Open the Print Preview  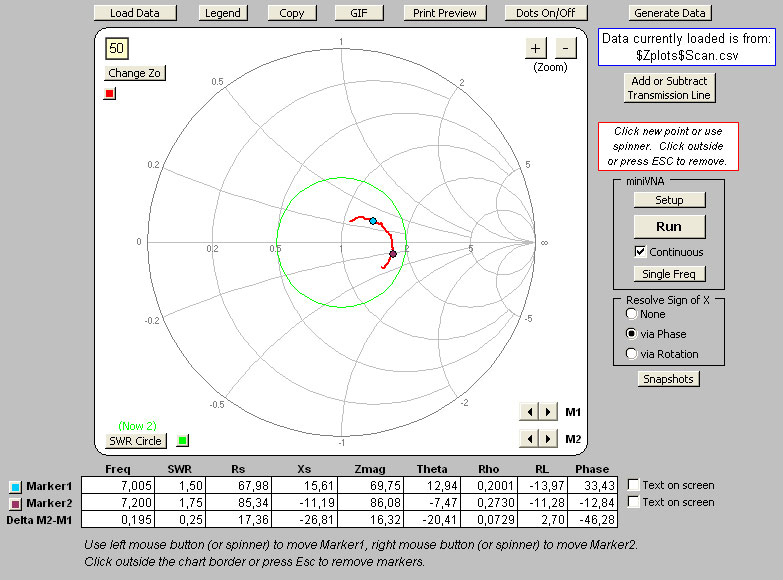click(445, 13)
